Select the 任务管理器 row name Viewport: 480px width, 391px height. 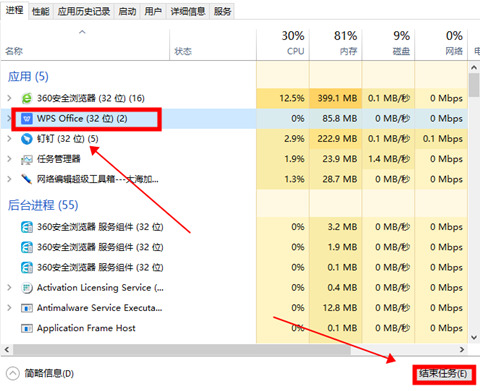coord(59,159)
